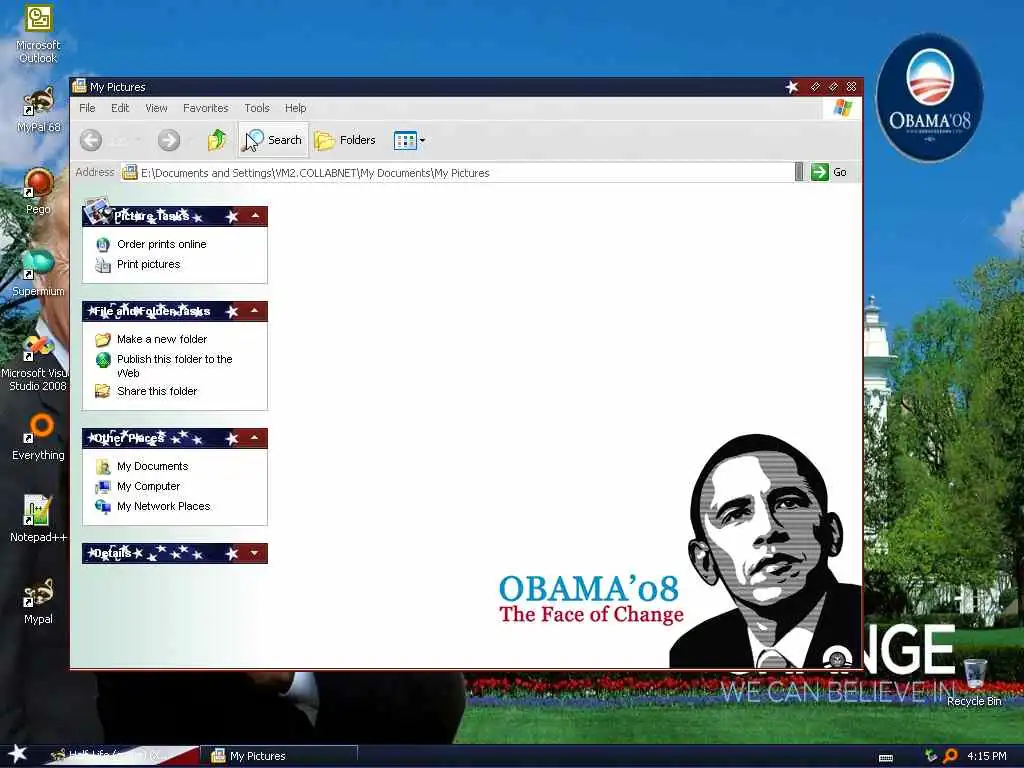
Task: Open the address bar dropdown
Action: (799, 172)
